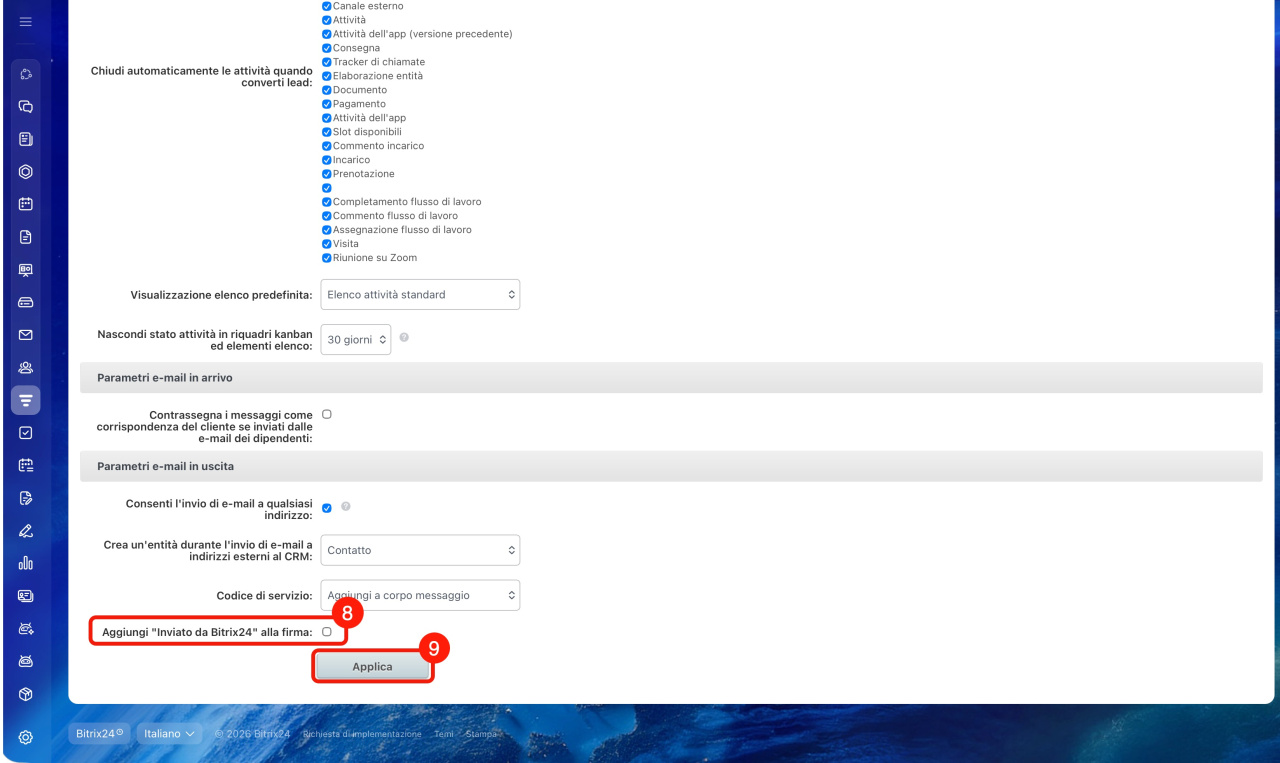The height and width of the screenshot is (763, 1280).
Task: Click the Applica button
Action: click(x=372, y=667)
